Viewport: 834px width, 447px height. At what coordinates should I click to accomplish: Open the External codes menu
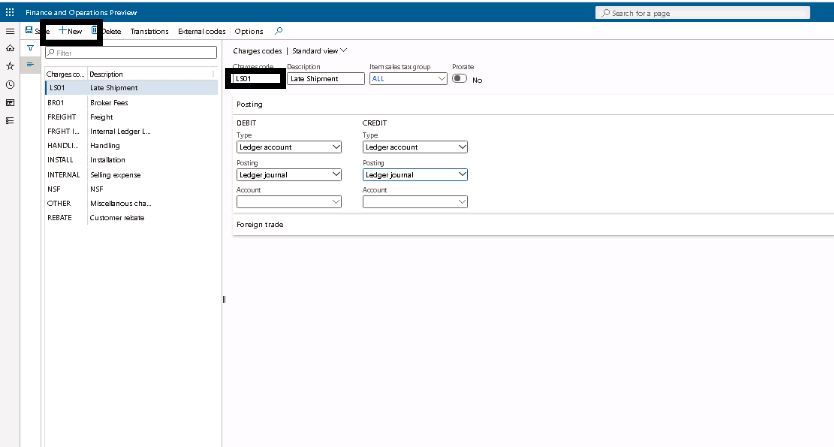pos(202,31)
